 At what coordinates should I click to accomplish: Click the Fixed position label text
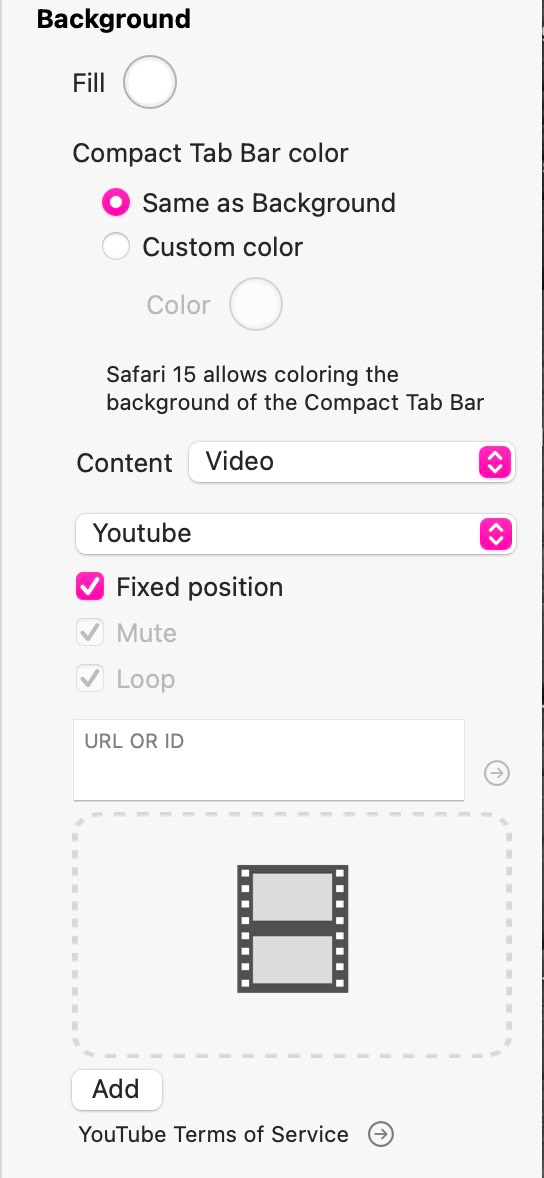pos(200,587)
